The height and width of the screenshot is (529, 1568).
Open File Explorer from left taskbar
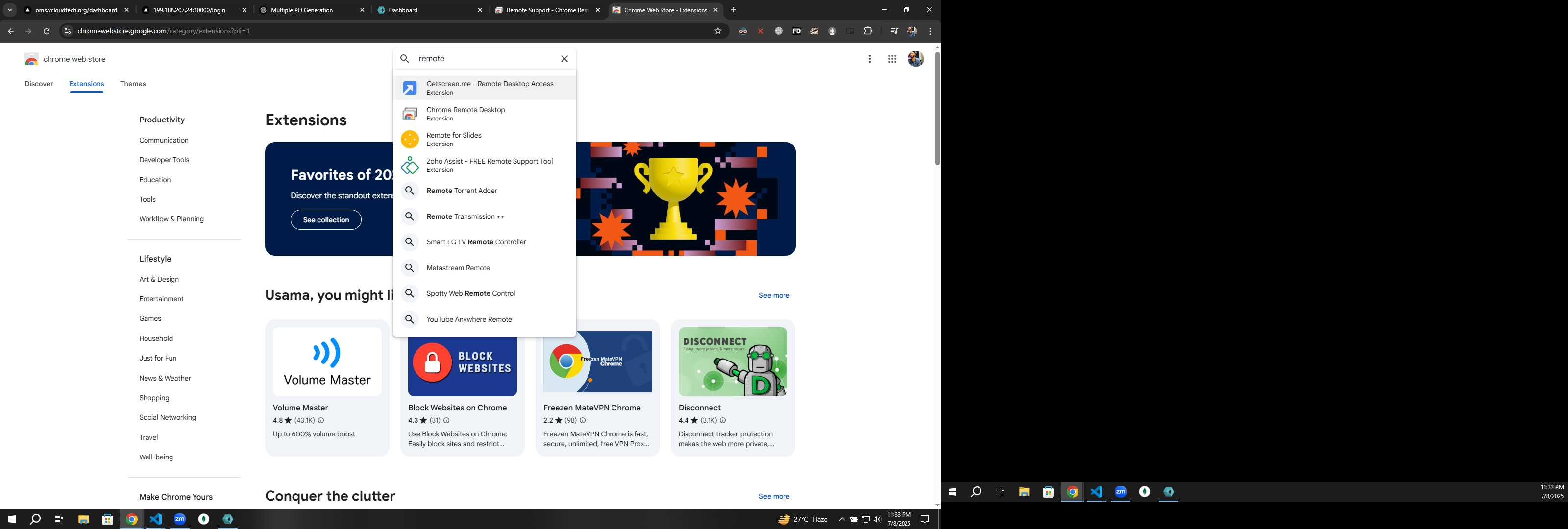(x=83, y=519)
